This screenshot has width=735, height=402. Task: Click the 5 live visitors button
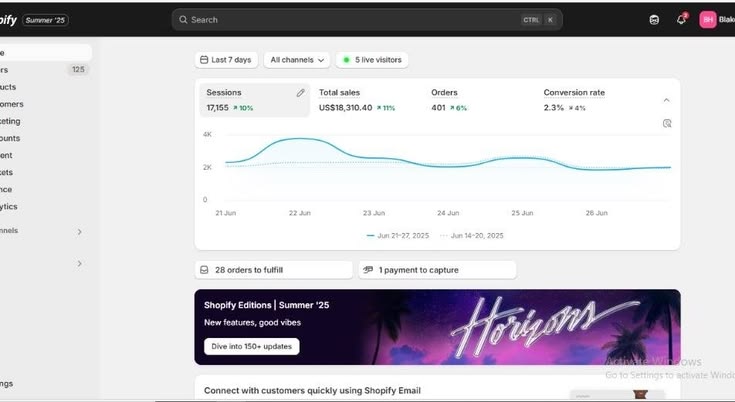click(x=372, y=60)
